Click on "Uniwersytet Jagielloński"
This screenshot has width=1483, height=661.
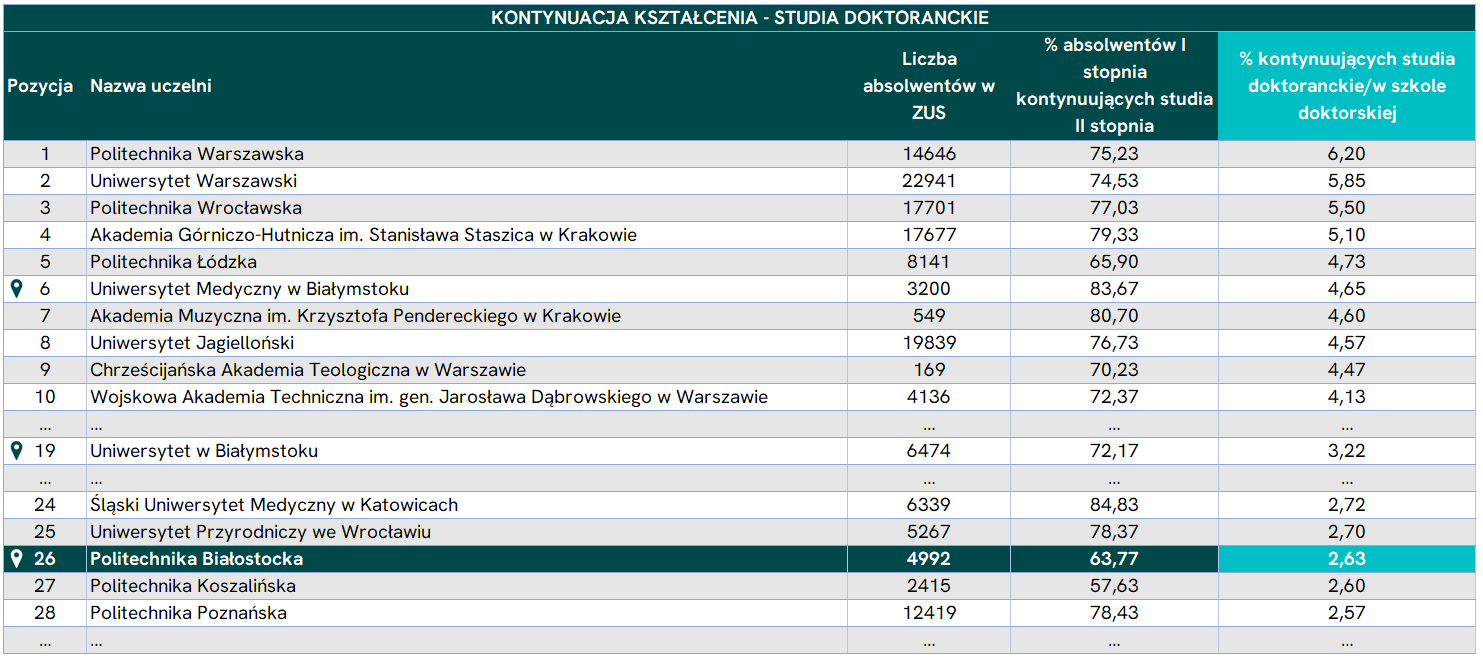[192, 343]
